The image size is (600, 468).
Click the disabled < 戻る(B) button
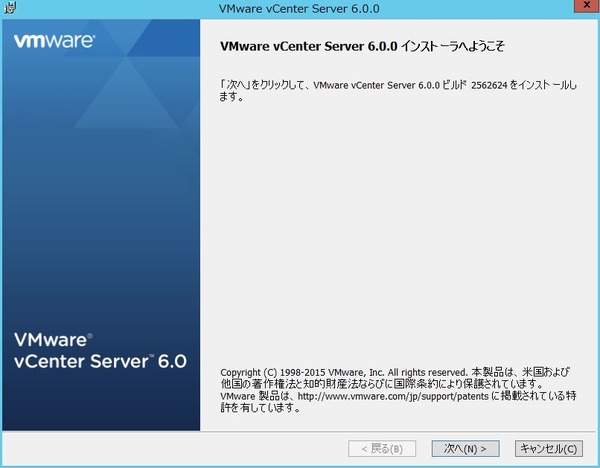(382, 448)
